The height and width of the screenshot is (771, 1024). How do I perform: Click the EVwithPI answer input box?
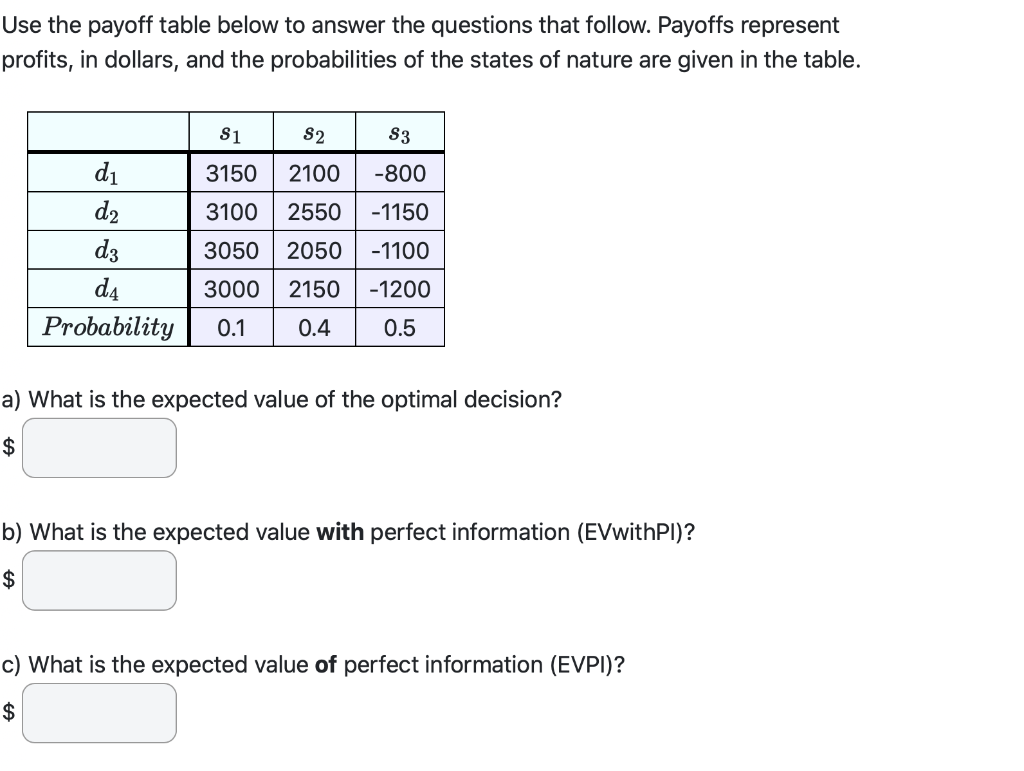(x=99, y=580)
